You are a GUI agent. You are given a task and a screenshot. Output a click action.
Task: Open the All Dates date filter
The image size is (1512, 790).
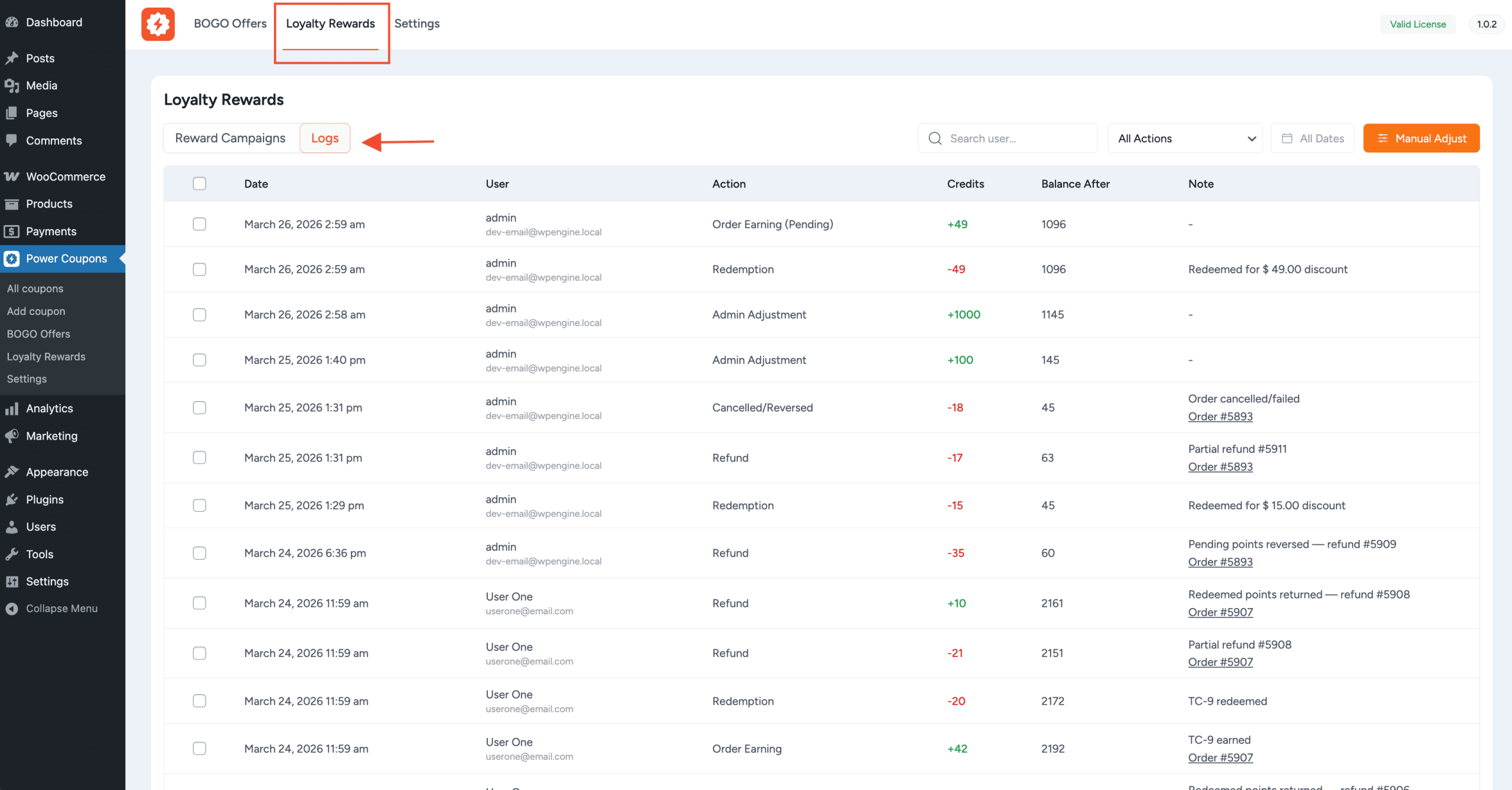click(x=1312, y=138)
